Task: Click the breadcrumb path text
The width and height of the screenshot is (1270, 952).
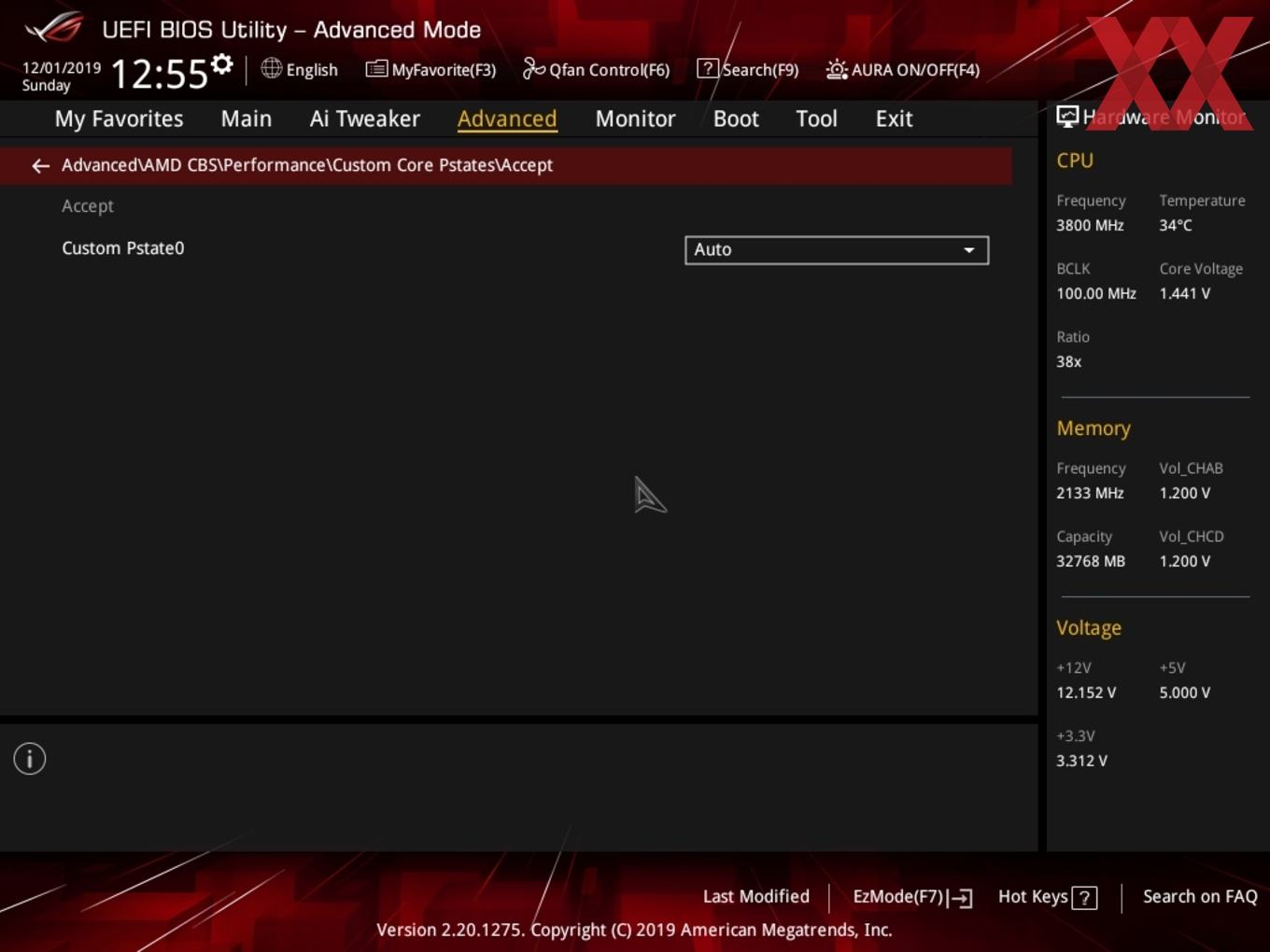Action: (307, 165)
